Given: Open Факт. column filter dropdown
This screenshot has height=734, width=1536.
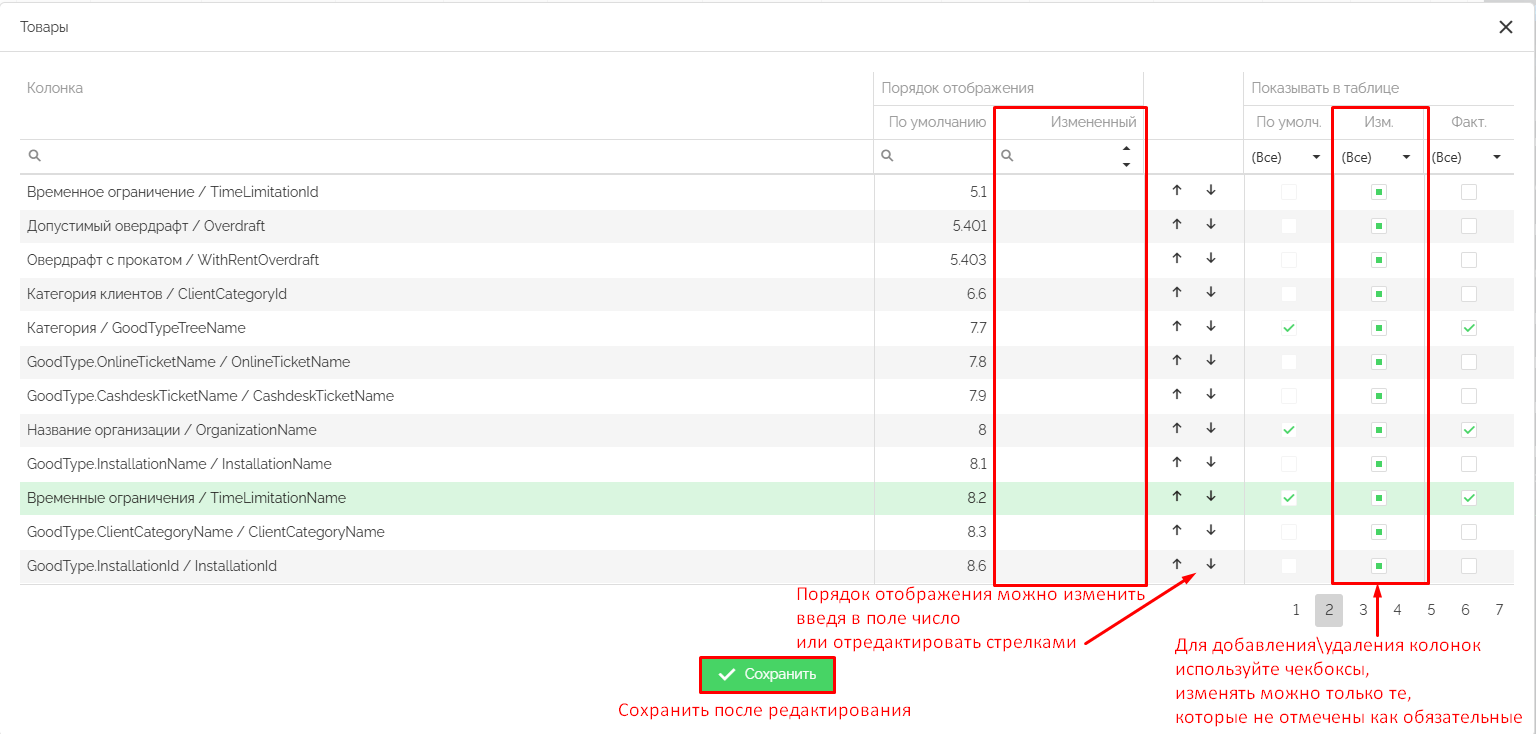Looking at the screenshot, I should point(1467,157).
